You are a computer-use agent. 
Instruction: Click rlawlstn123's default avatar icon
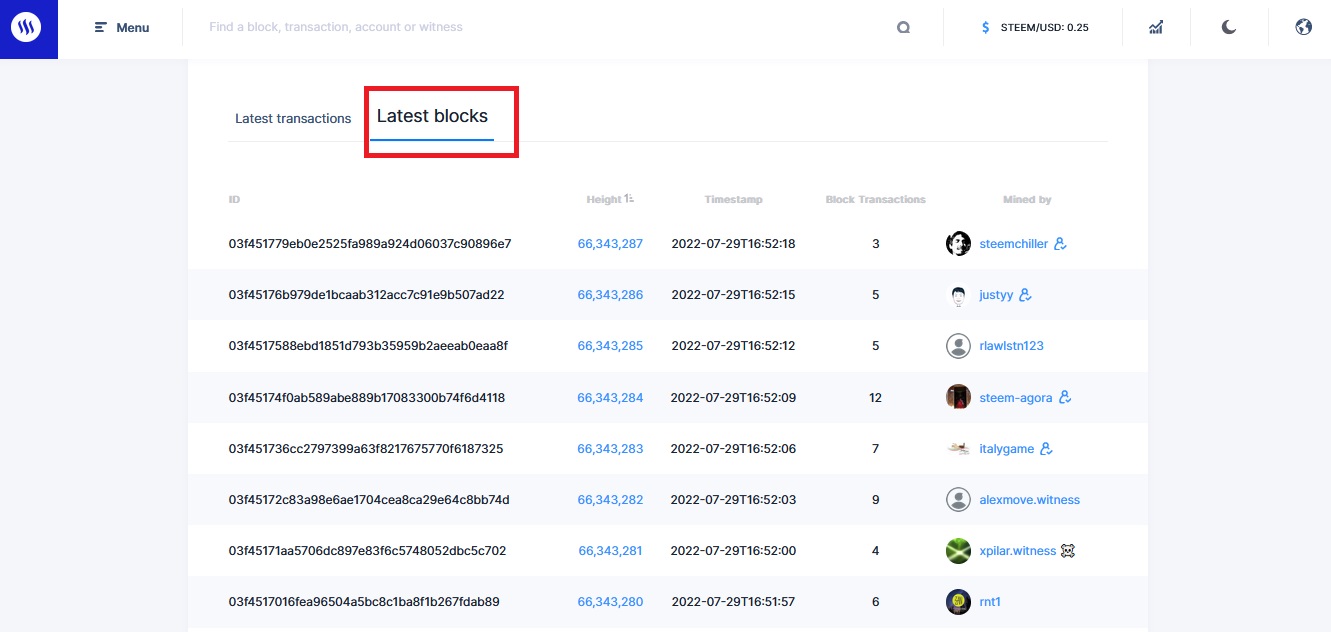[x=958, y=346]
